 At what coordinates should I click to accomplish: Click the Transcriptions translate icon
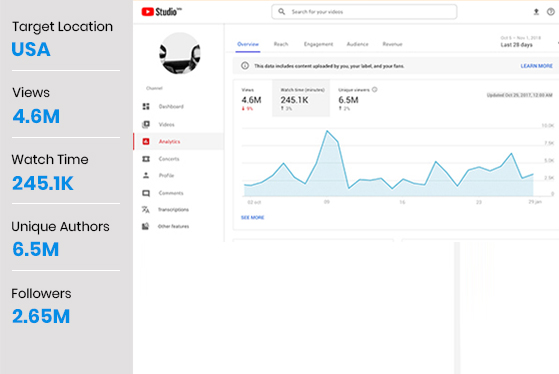point(145,209)
